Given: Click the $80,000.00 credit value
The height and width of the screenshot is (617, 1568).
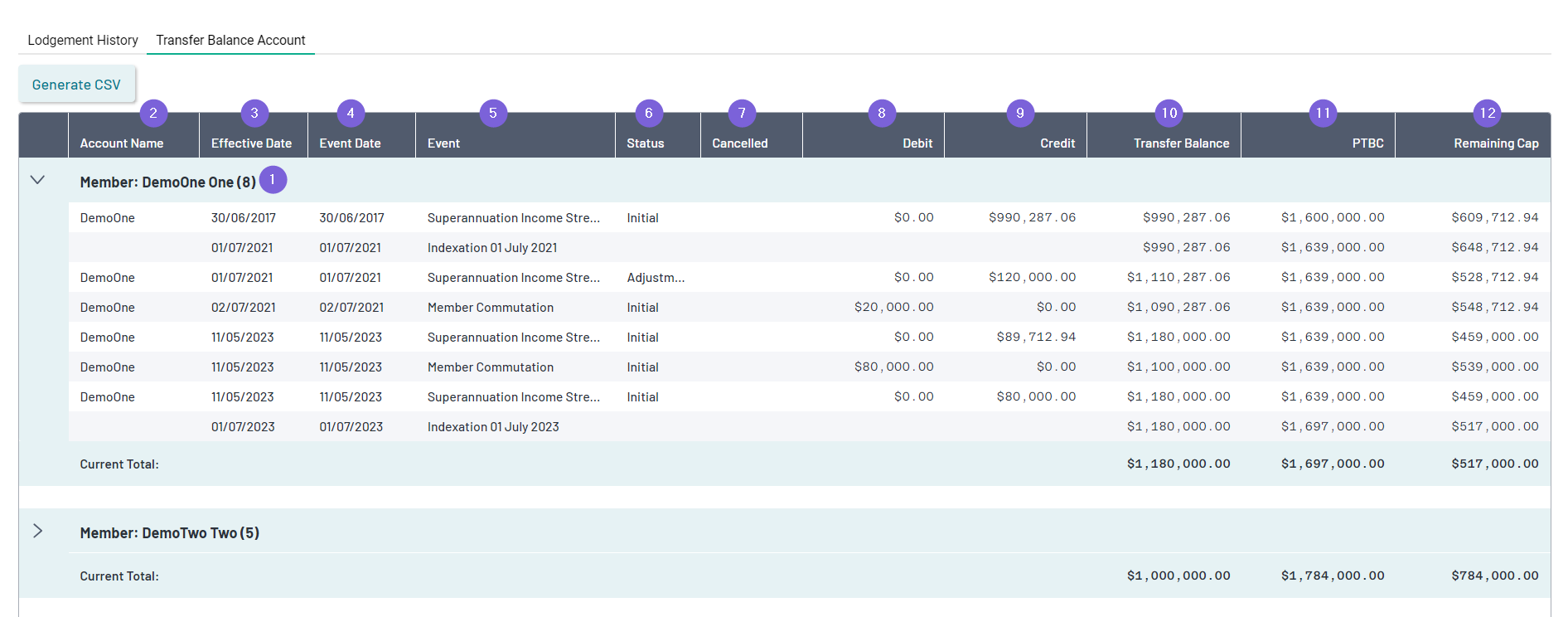Looking at the screenshot, I should [x=1036, y=396].
